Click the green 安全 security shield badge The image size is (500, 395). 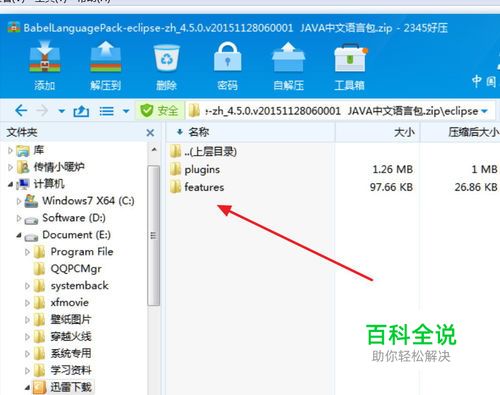[159, 111]
